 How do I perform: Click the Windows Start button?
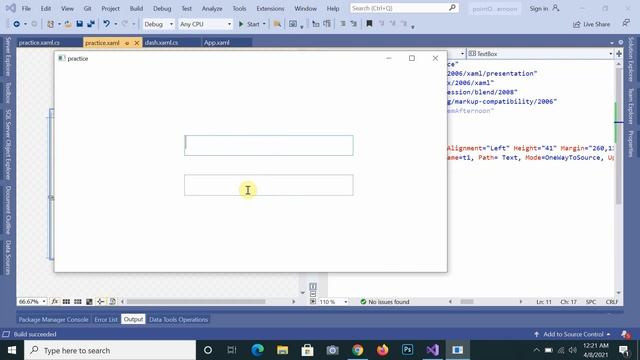[x=12, y=350]
